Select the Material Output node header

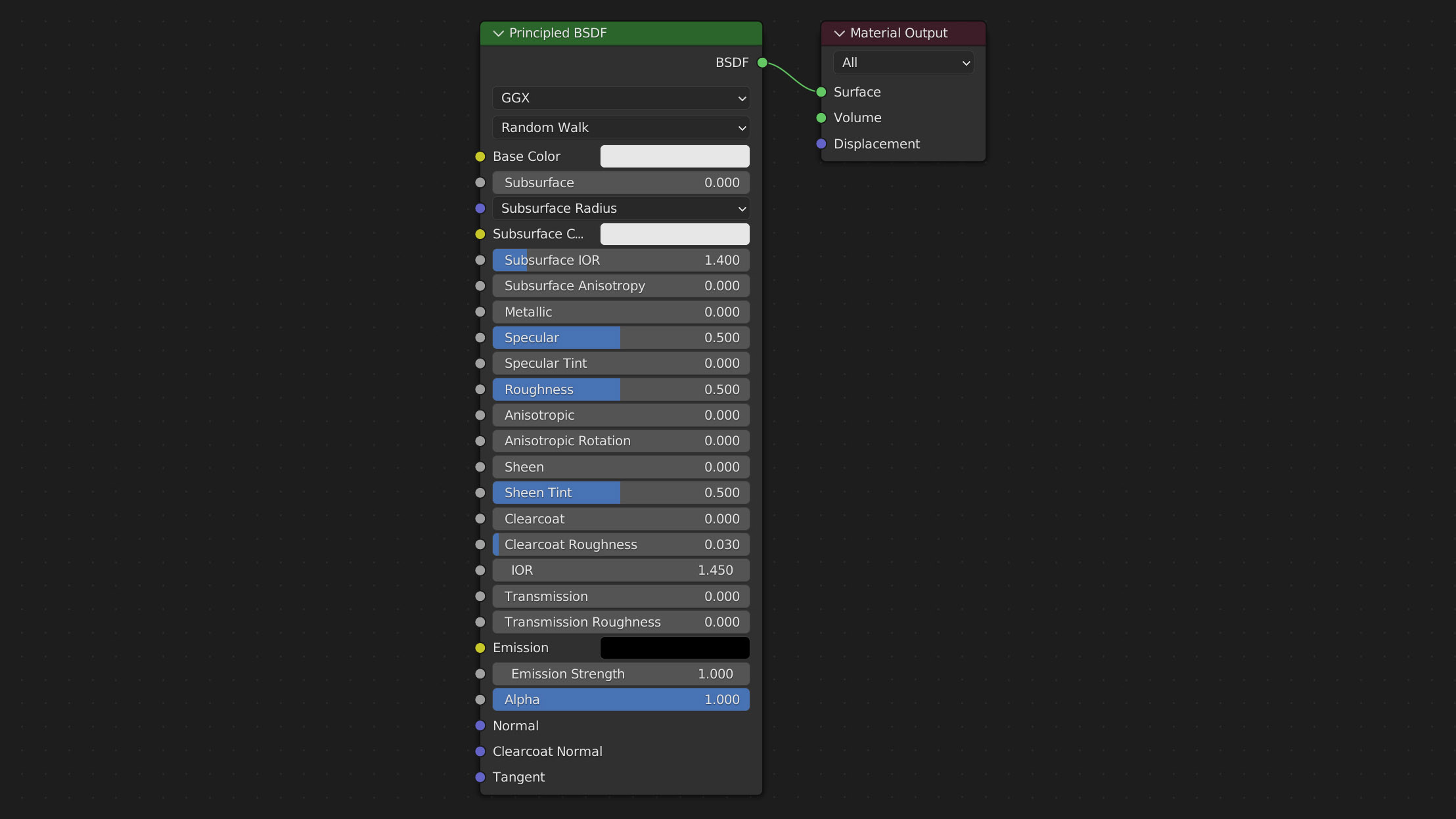[903, 33]
